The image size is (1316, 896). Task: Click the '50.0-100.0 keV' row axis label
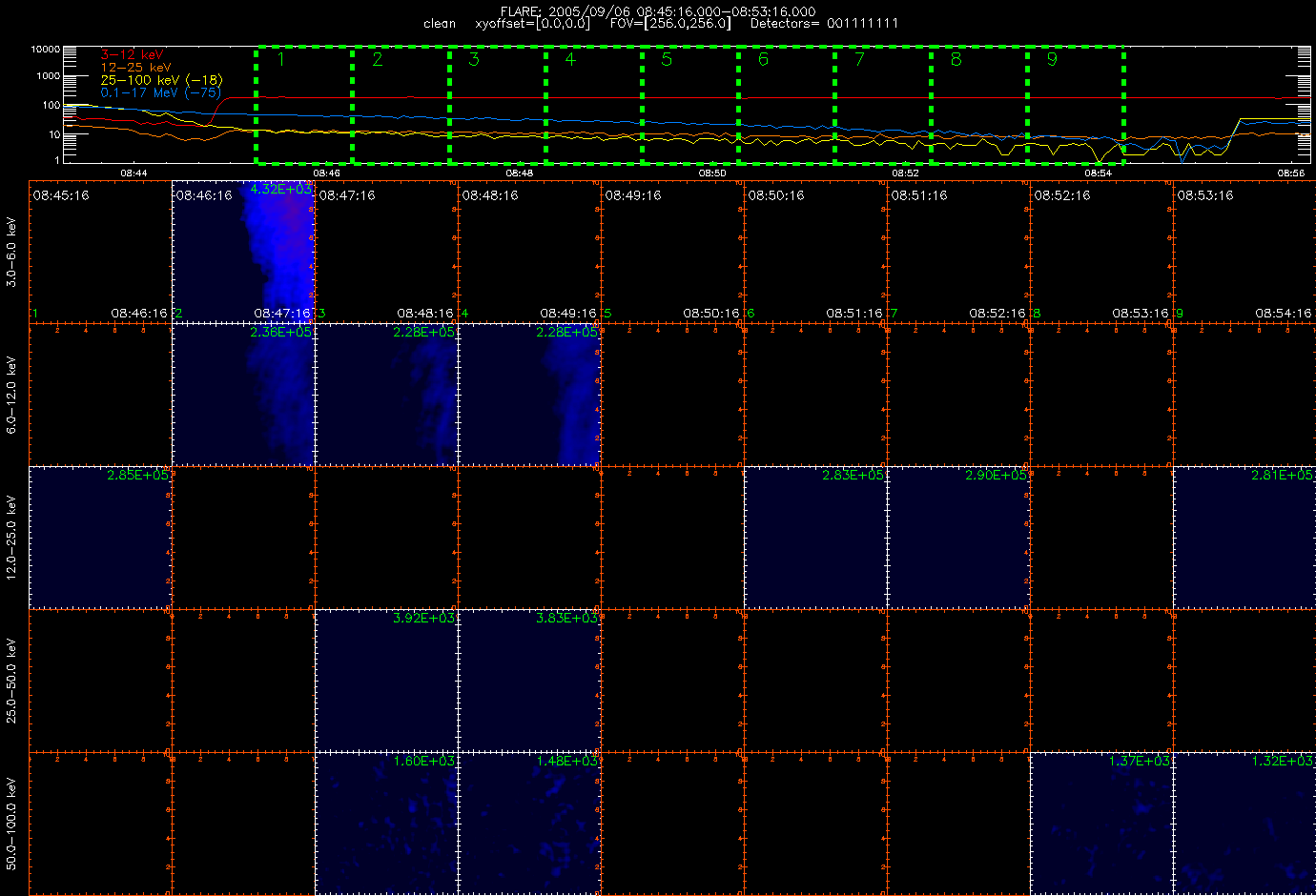[x=11, y=824]
